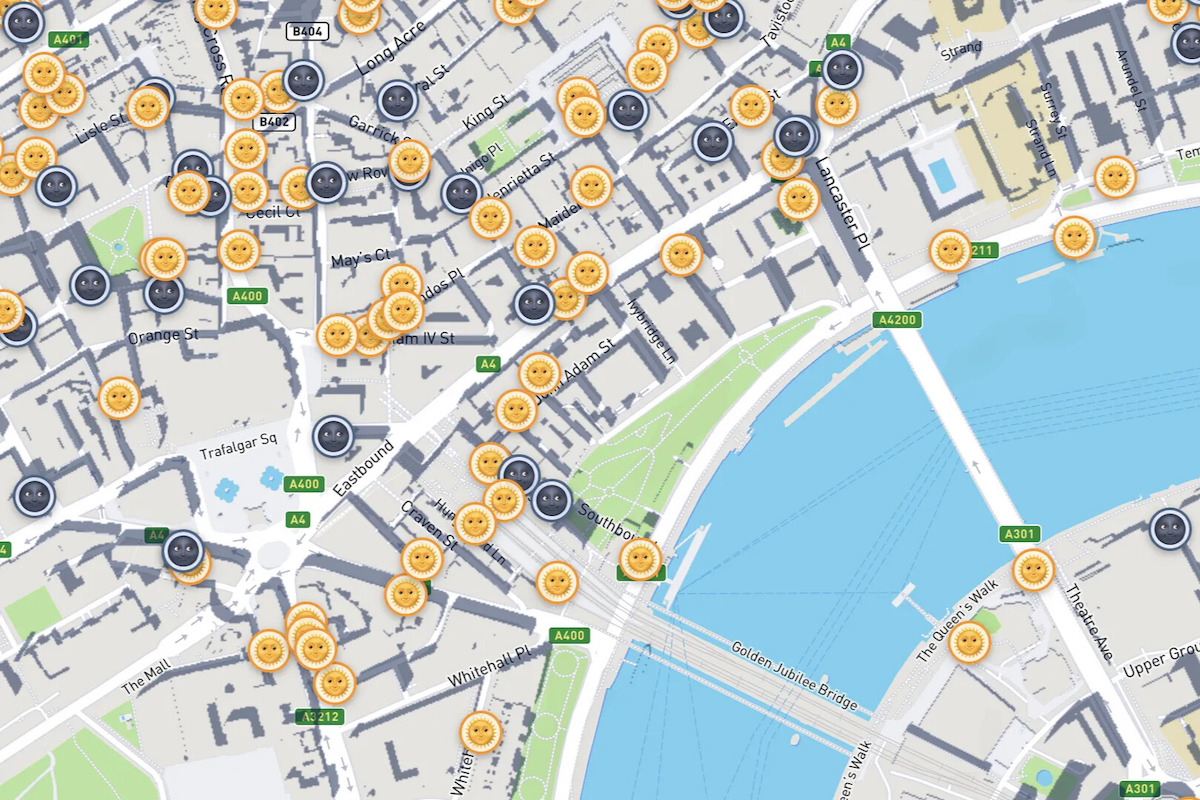Click the moon marker beside the B404 label
This screenshot has height=800, width=1200.
pyautogui.click(x=303, y=80)
